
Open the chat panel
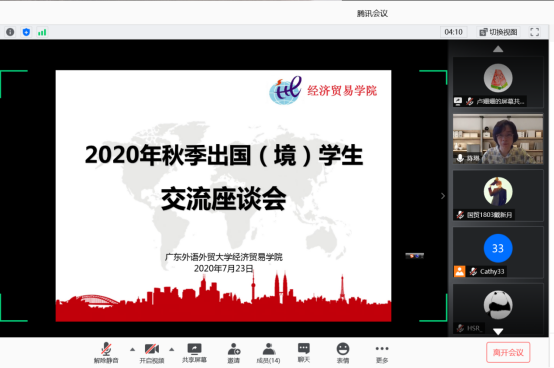304,352
